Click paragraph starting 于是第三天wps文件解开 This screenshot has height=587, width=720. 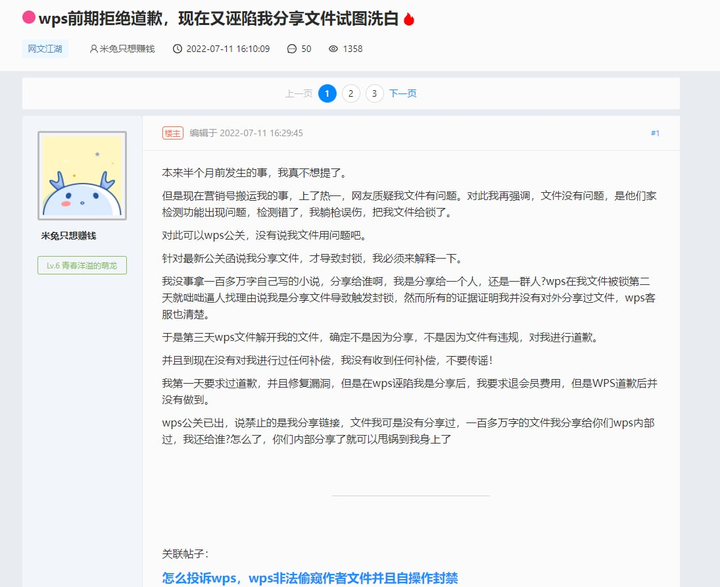[x=382, y=337]
